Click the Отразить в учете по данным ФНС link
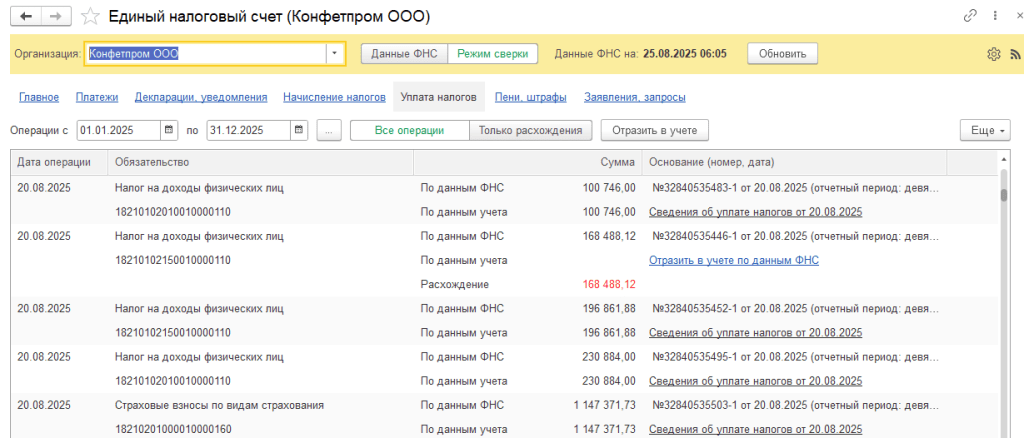 pos(733,260)
